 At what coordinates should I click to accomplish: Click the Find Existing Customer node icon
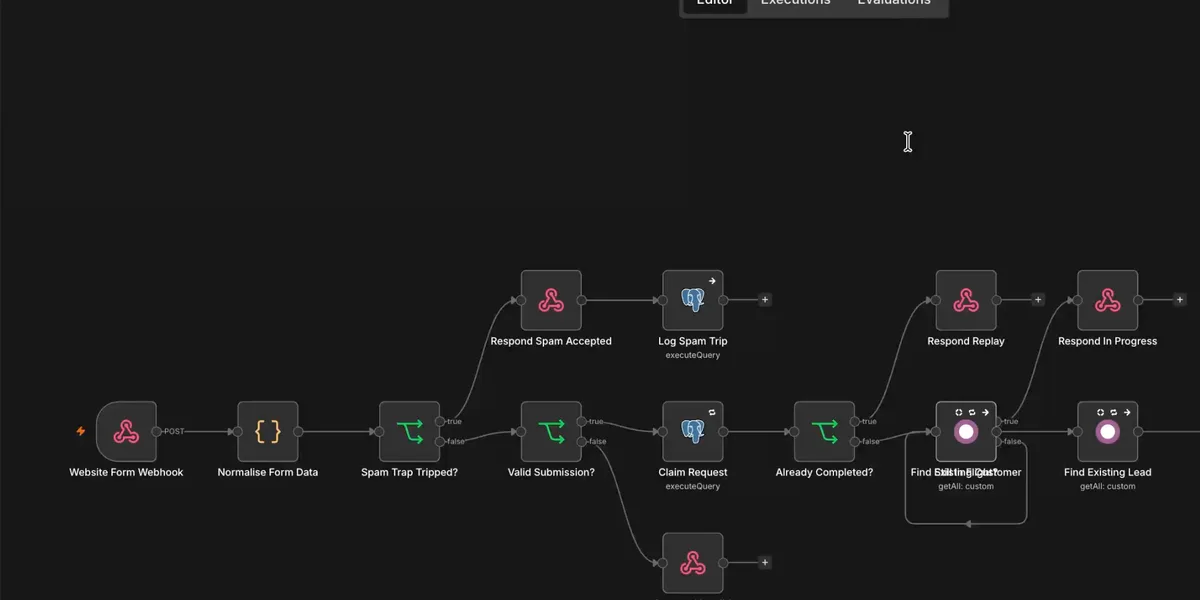tap(966, 432)
